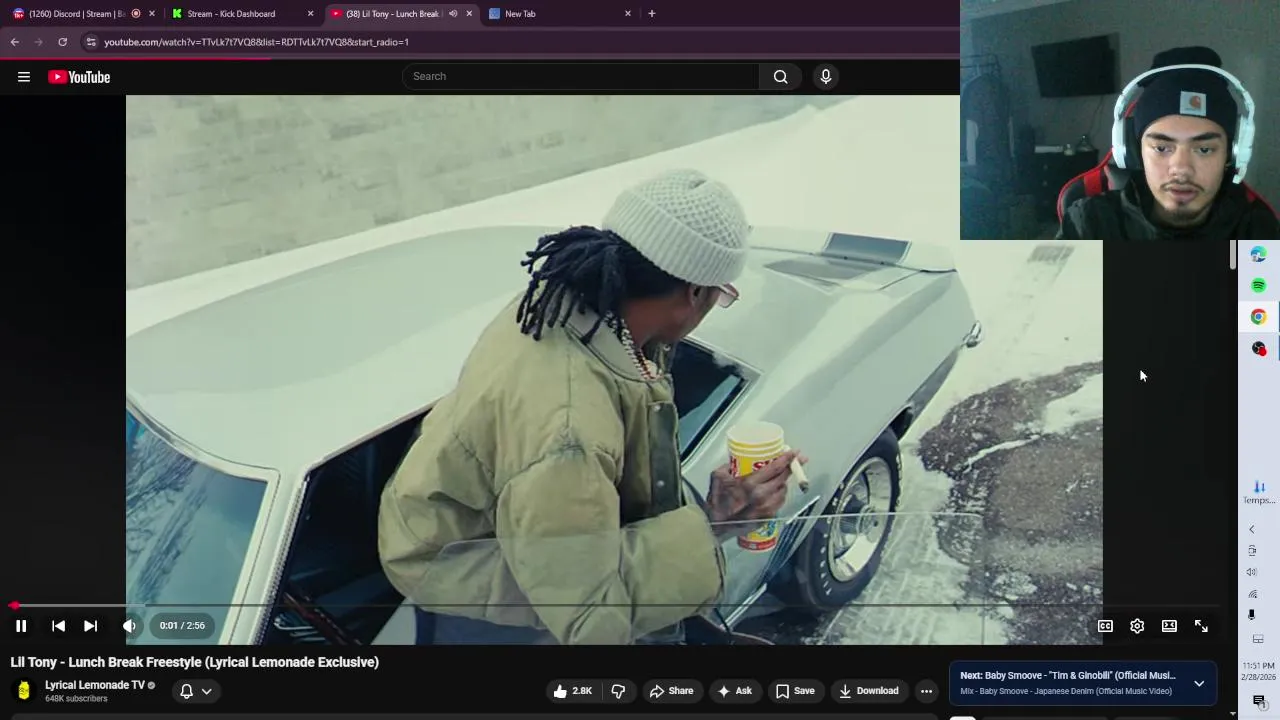The height and width of the screenshot is (720, 1280).
Task: Download the video
Action: click(x=868, y=691)
